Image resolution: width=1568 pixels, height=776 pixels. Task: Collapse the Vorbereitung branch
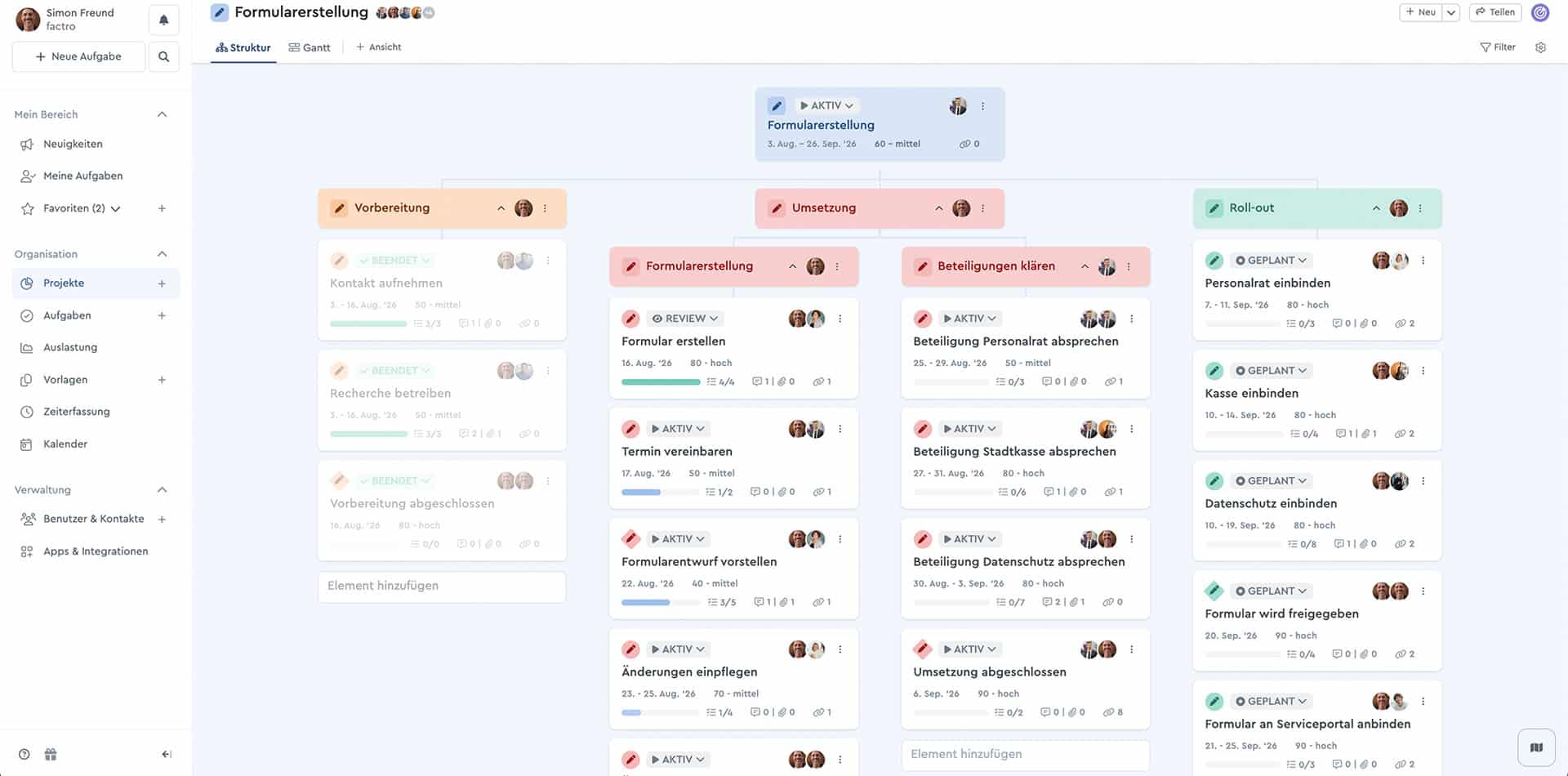pyautogui.click(x=501, y=208)
